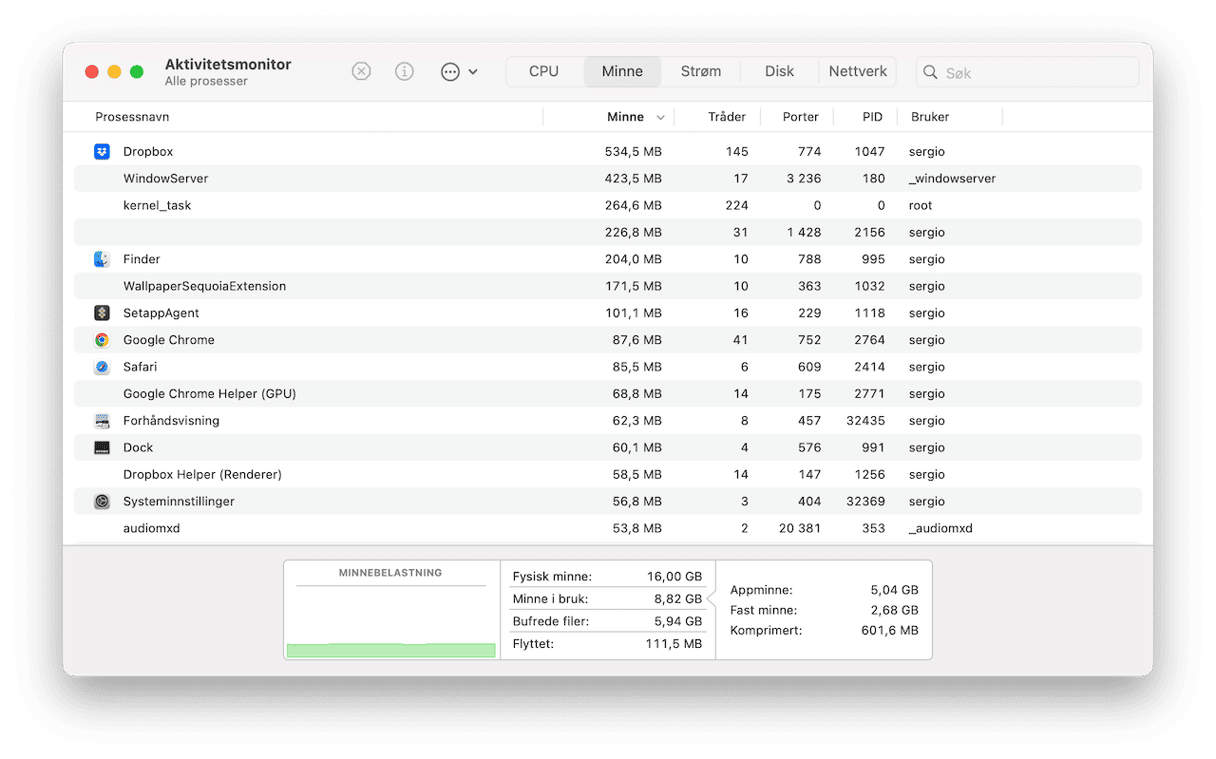This screenshot has width=1216, height=759.
Task: Click the Dropbox app icon
Action: (102, 152)
